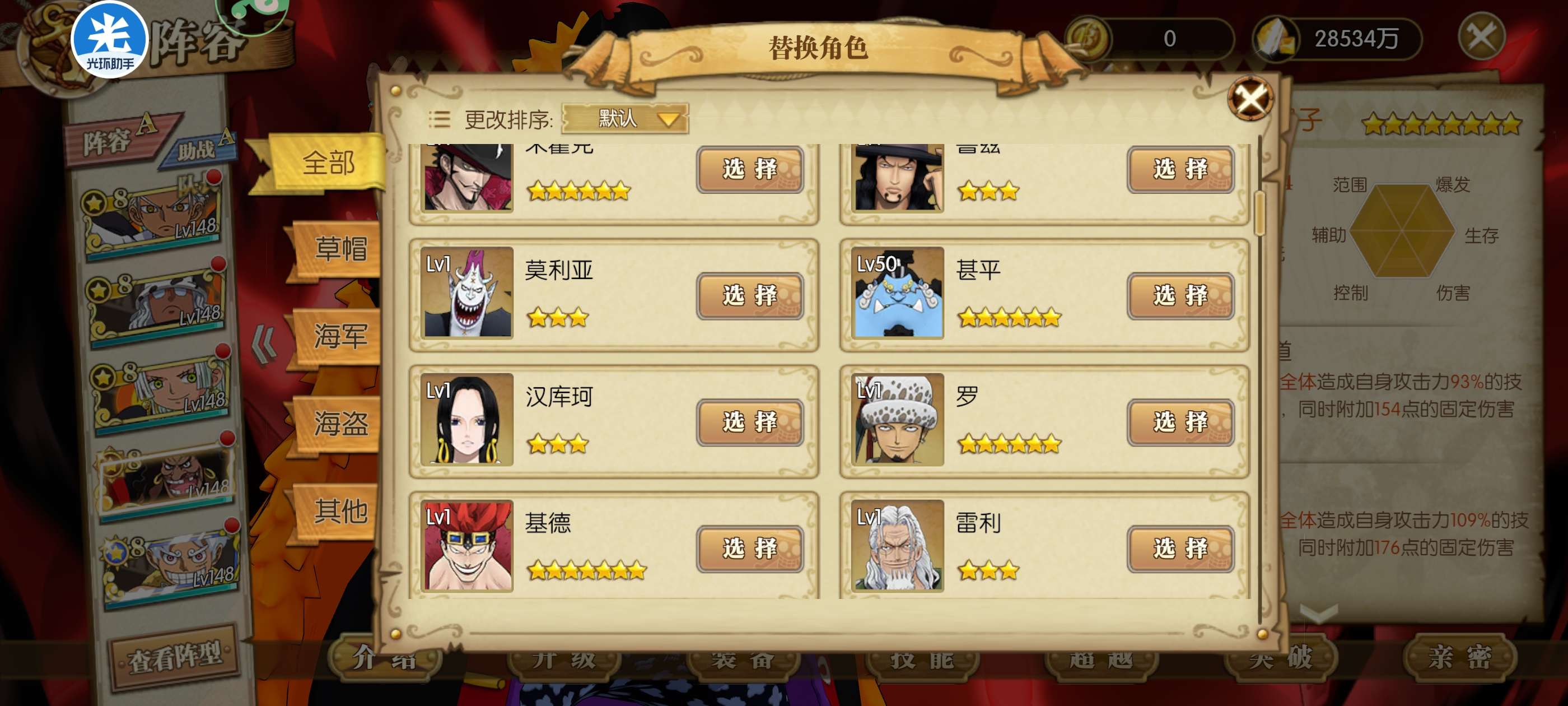This screenshot has width=1568, height=706.
Task: Click the list sort icon beside 更改排序
Action: (x=440, y=119)
